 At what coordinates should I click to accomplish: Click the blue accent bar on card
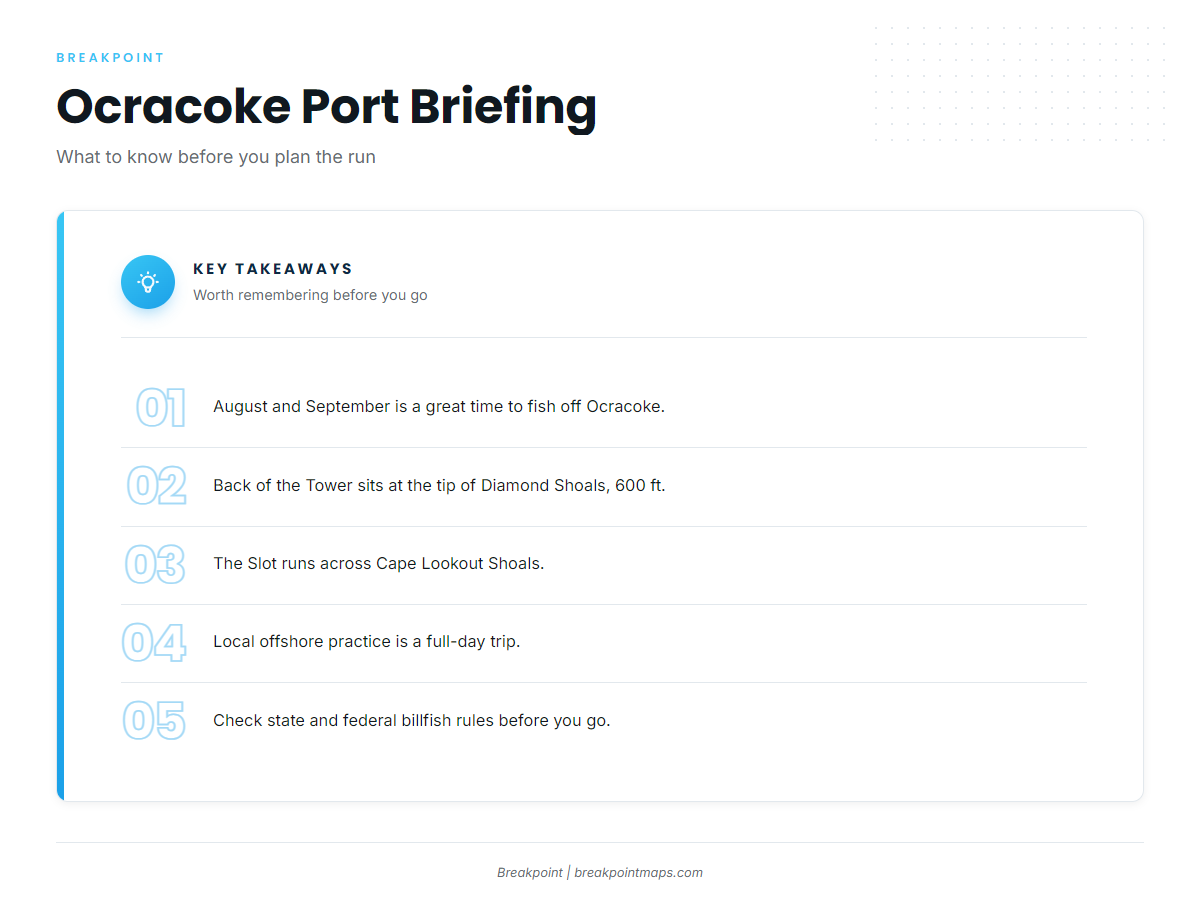tap(60, 506)
